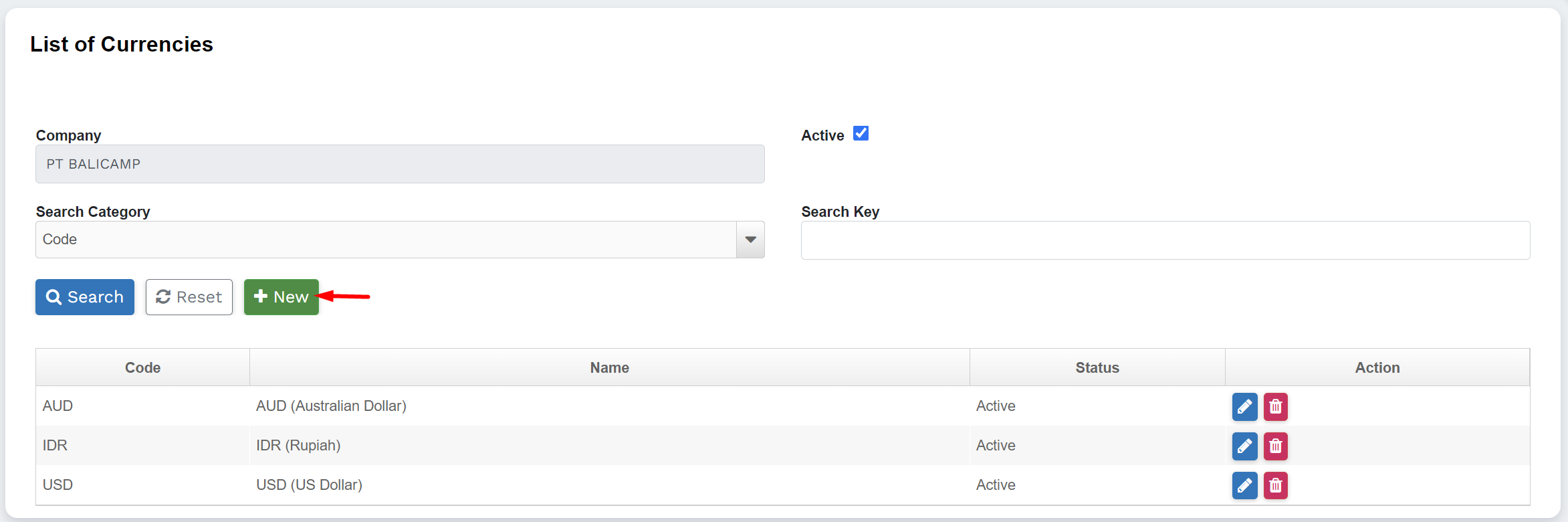Edit the USD currency row
Screen dimensions: 1568x522
click(1244, 485)
